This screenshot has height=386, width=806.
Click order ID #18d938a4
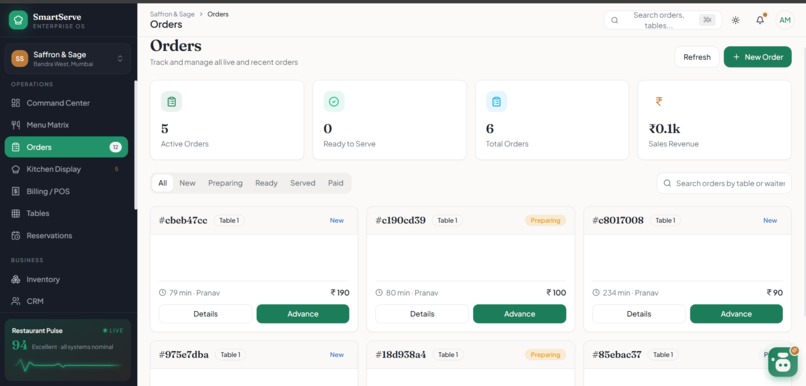(x=400, y=355)
